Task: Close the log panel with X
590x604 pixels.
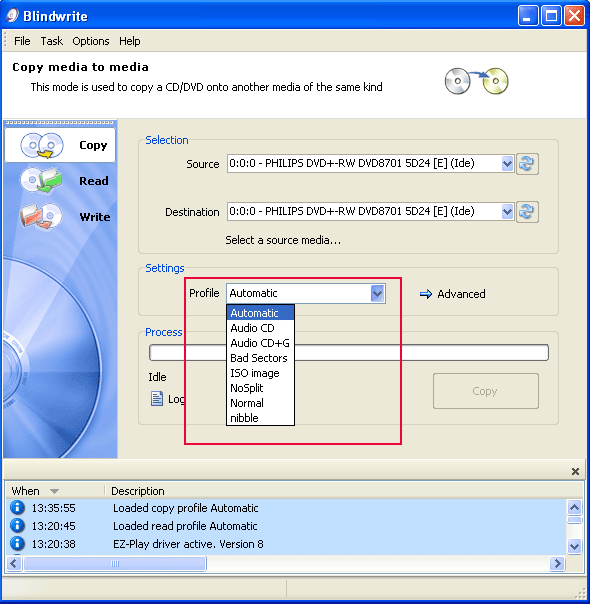Action: point(575,471)
